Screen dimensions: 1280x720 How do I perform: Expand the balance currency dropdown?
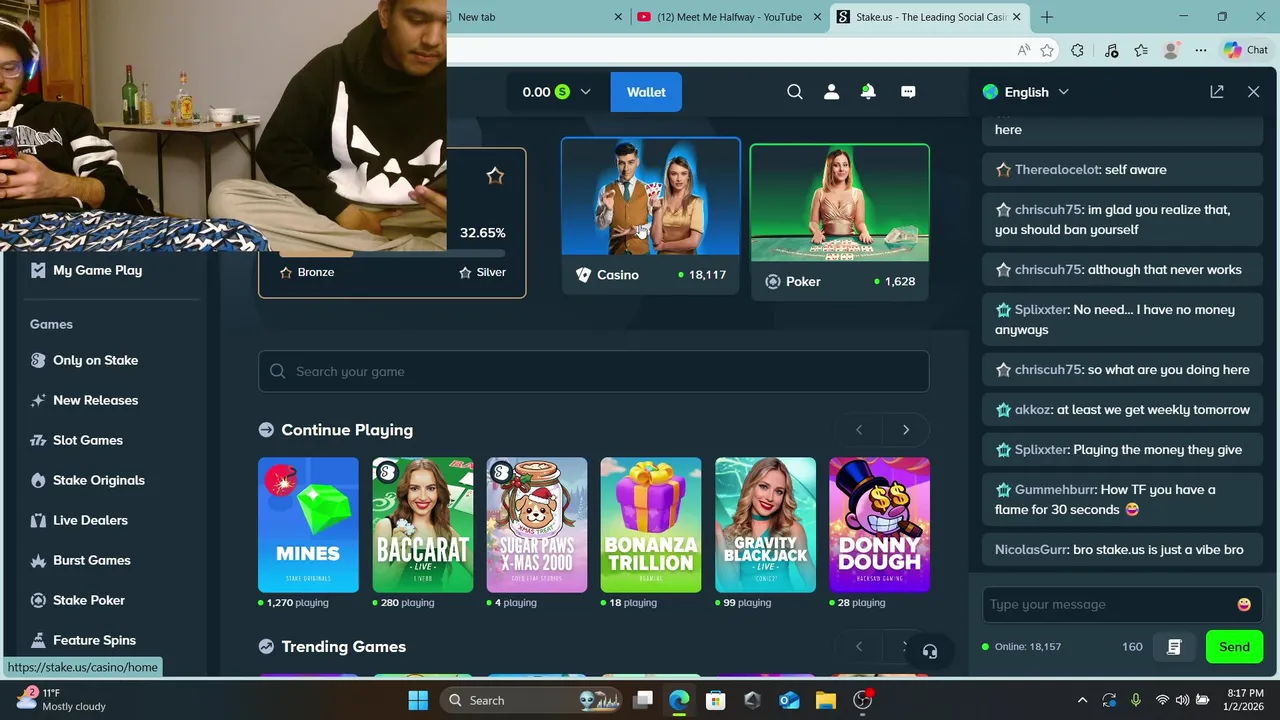pyautogui.click(x=585, y=92)
